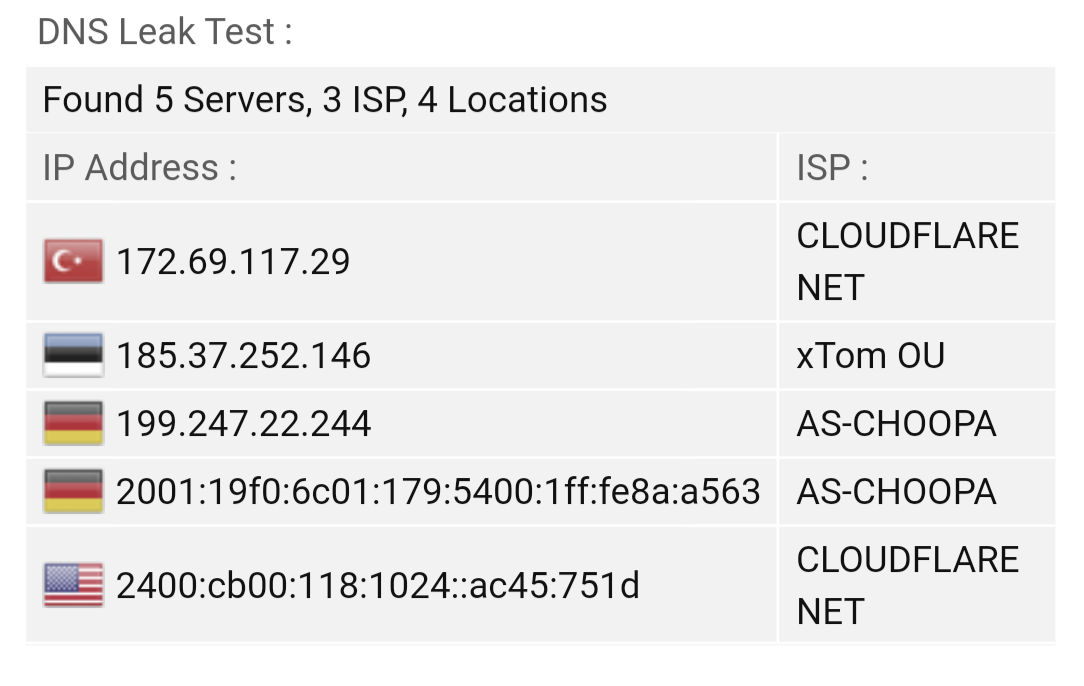Click the Estonia flag icon
The width and height of the screenshot is (1084, 686).
pos(73,355)
